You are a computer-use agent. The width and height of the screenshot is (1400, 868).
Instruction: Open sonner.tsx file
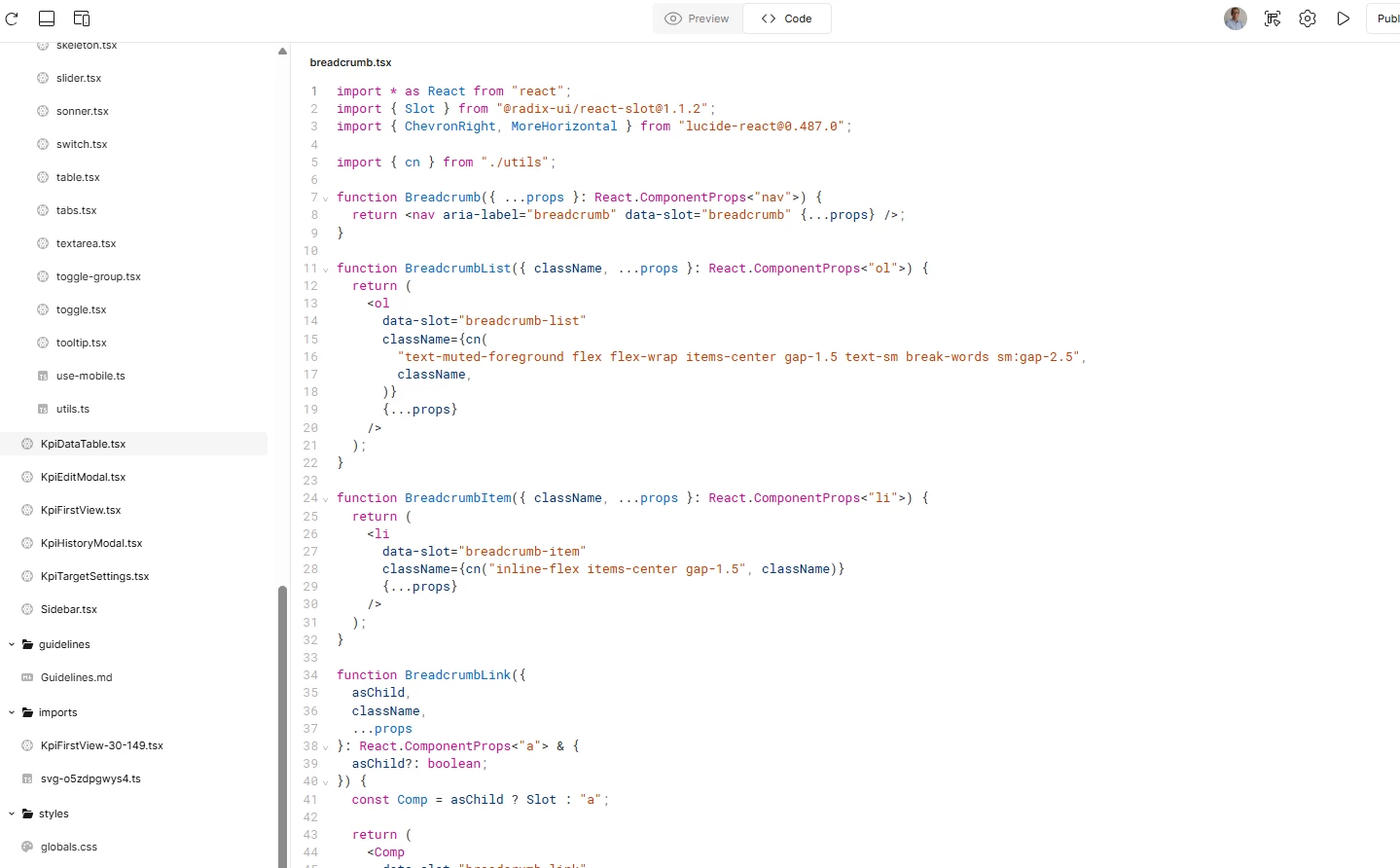coord(83,111)
